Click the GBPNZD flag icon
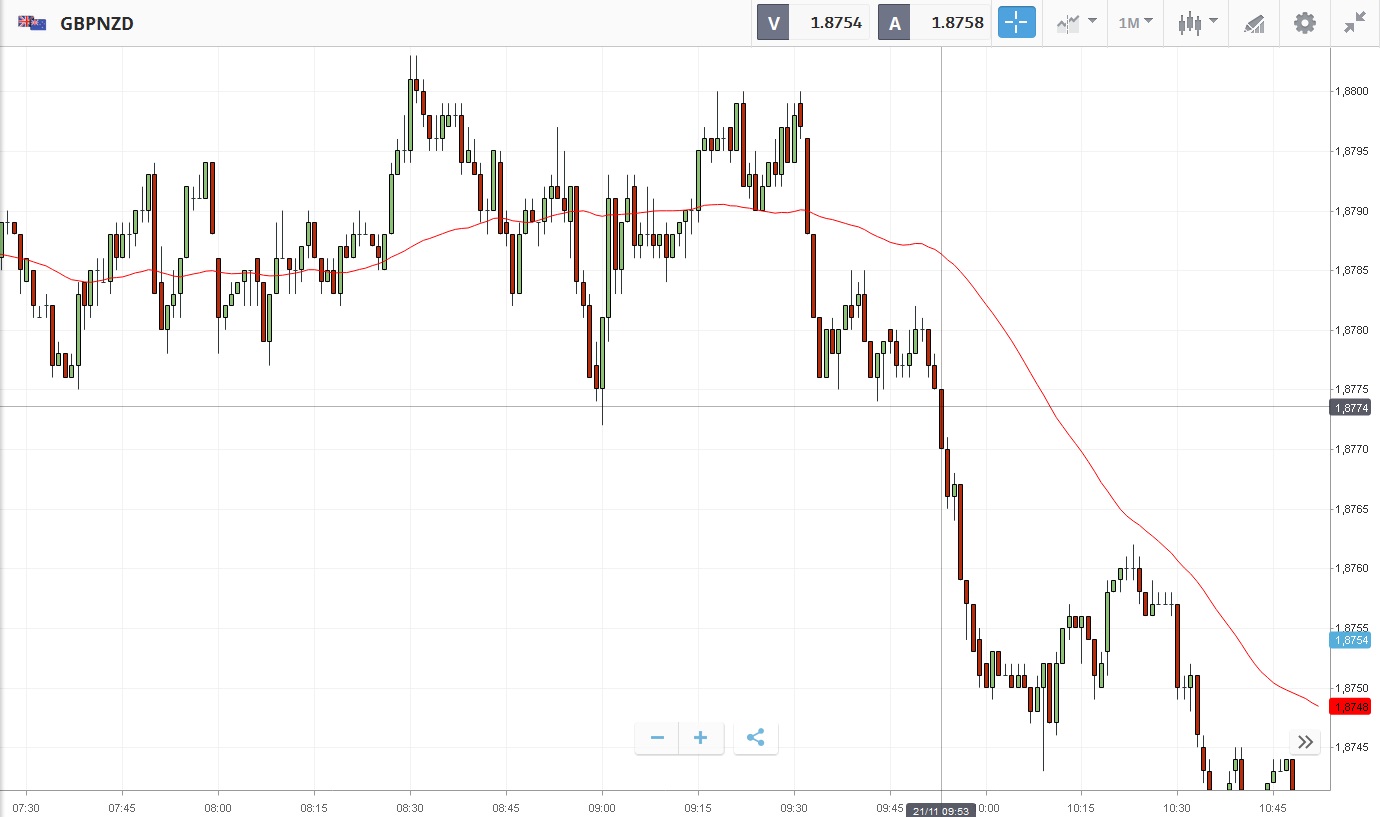1380x817 pixels. pyautogui.click(x=32, y=23)
